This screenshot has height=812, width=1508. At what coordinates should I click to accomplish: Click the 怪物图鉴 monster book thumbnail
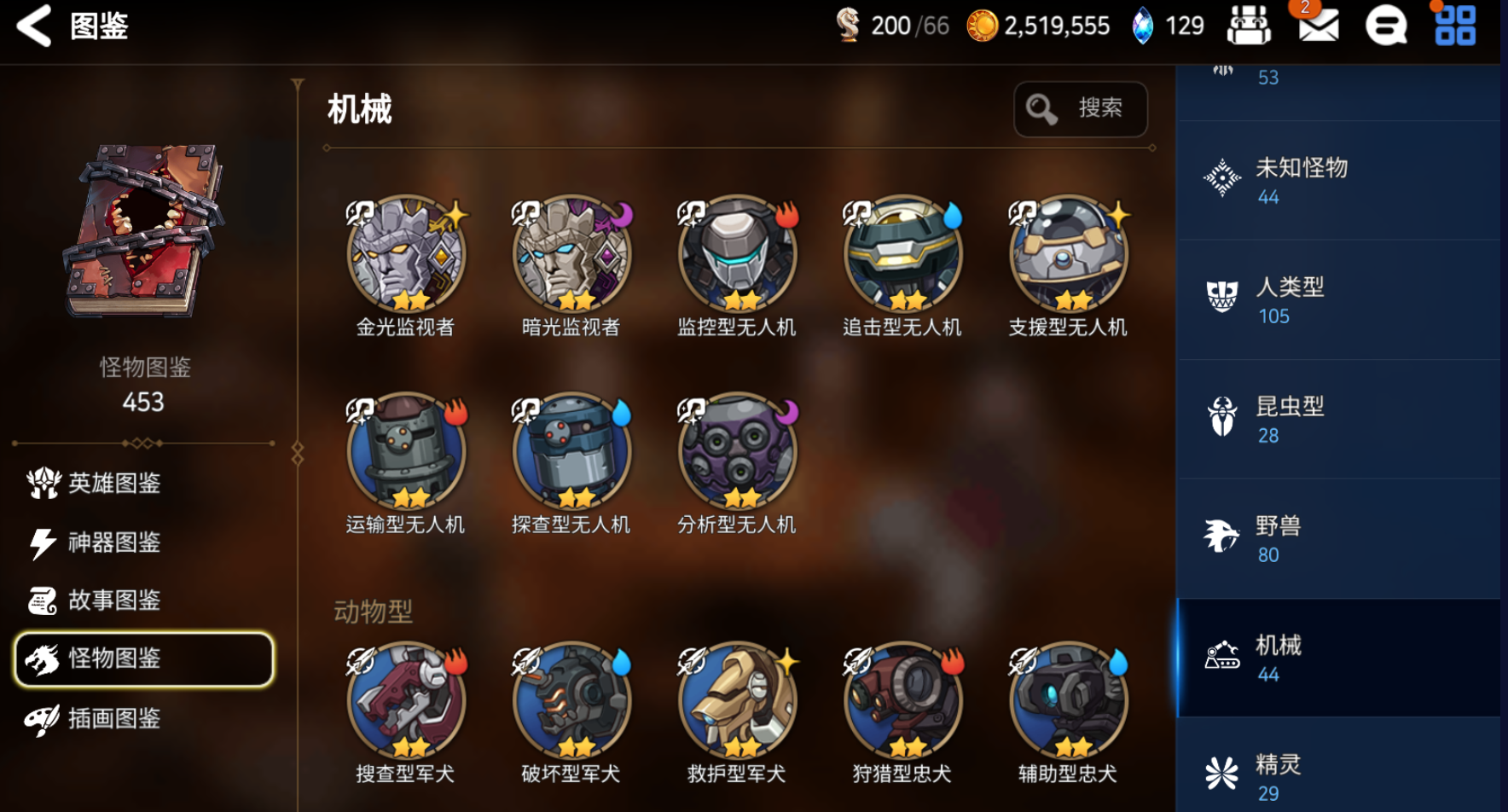coord(143,230)
